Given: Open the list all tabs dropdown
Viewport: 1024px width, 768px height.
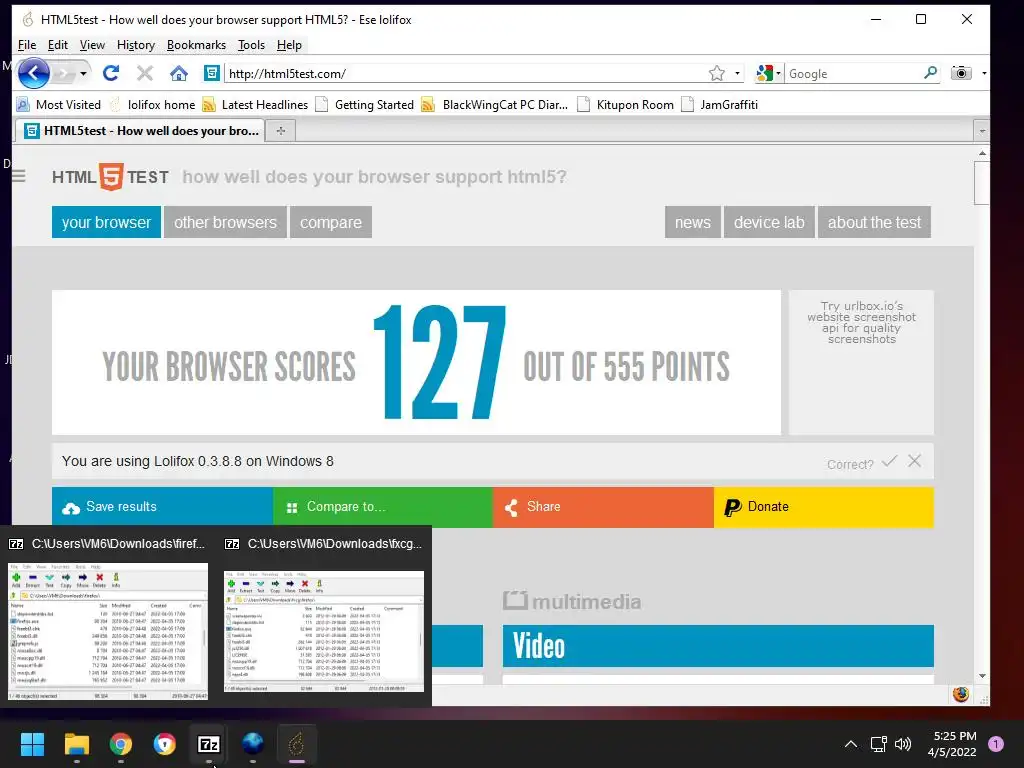Looking at the screenshot, I should [x=982, y=131].
